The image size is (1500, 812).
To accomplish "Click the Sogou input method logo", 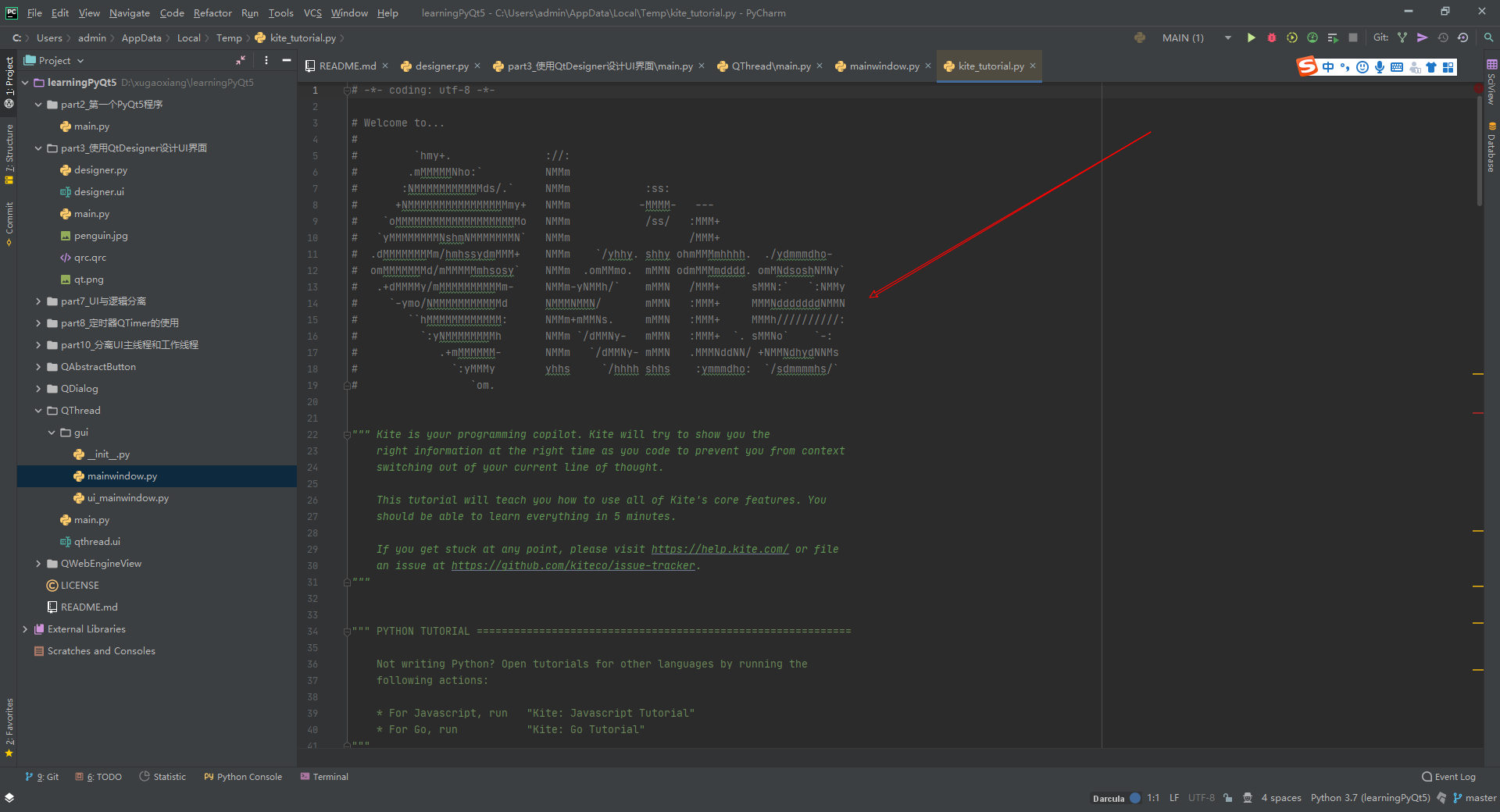I will tap(1307, 67).
